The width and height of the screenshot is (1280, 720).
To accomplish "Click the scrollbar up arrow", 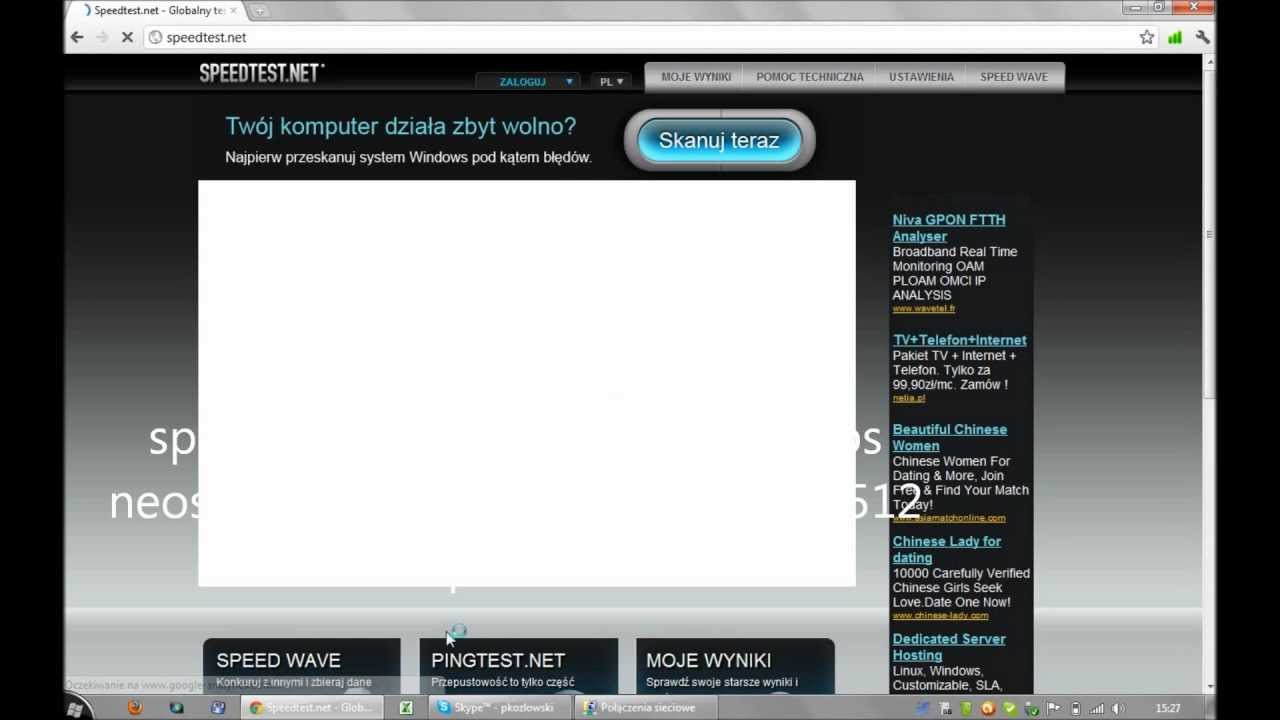I will [x=1210, y=62].
